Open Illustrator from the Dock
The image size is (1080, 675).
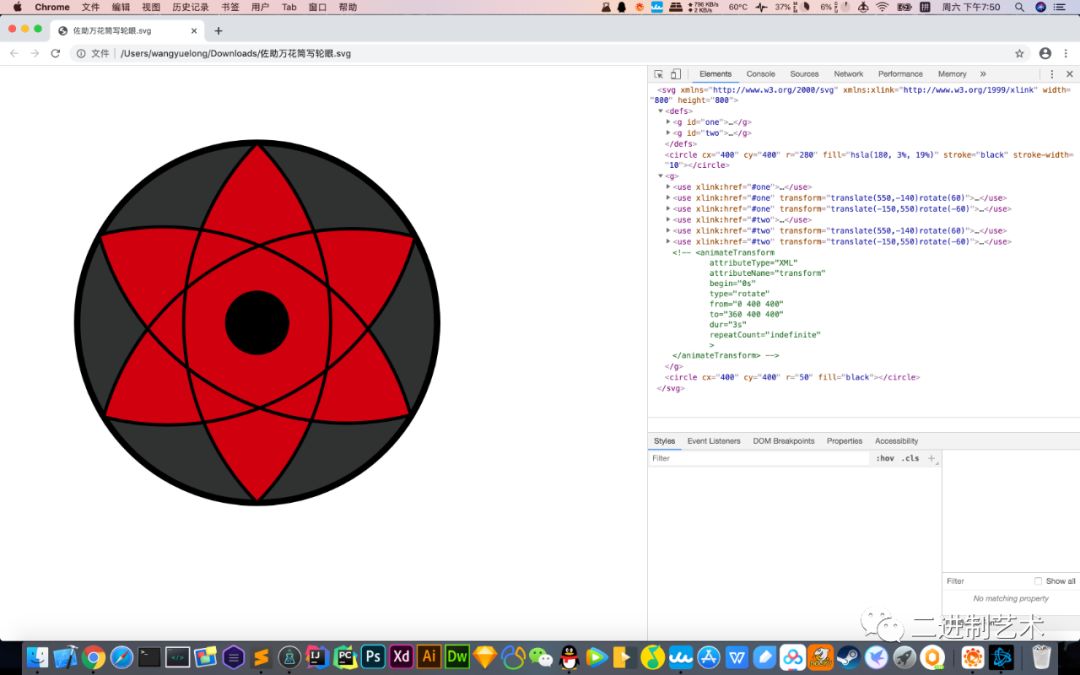click(429, 656)
